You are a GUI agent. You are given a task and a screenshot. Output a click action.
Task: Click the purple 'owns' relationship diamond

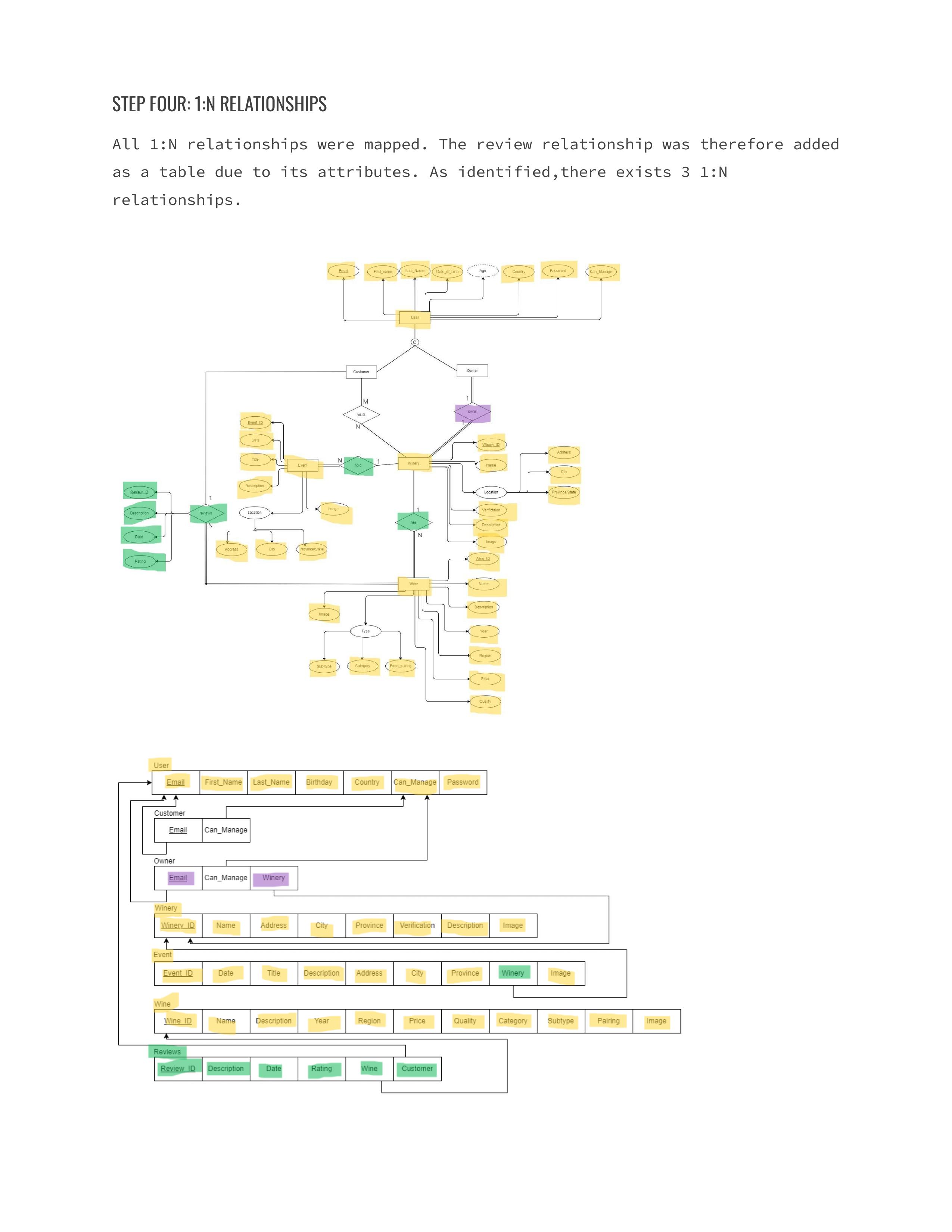(x=472, y=413)
